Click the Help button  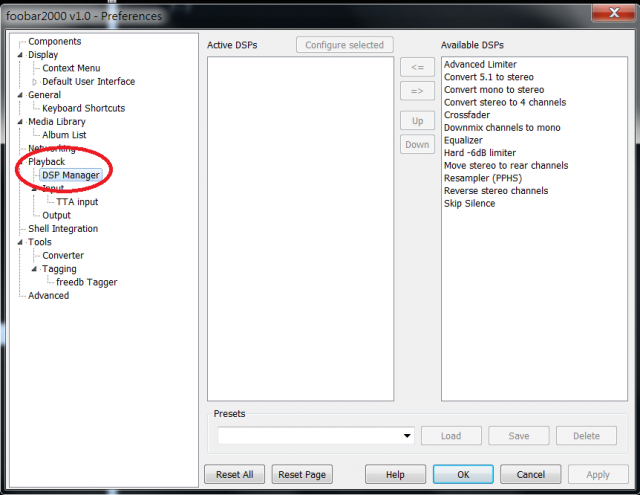pos(395,475)
